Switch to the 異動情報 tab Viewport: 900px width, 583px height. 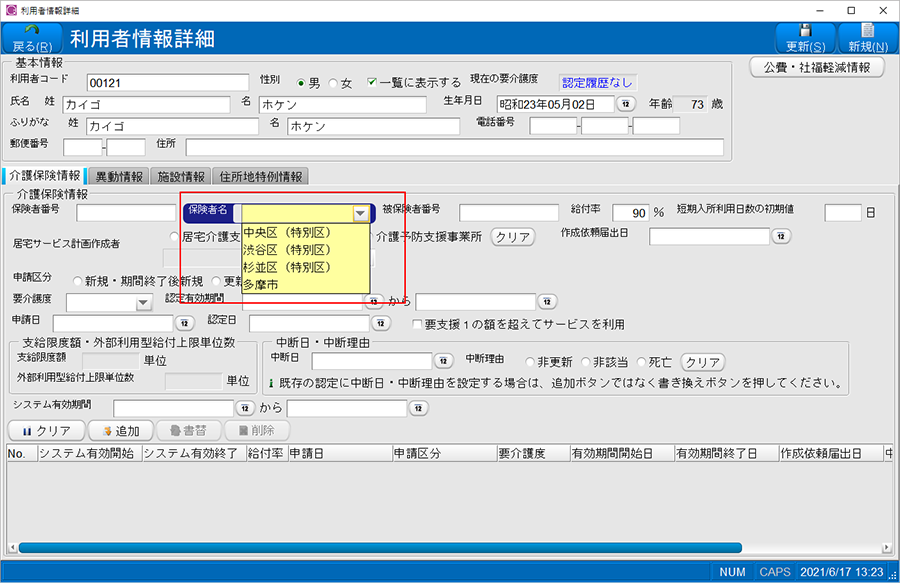pyautogui.click(x=119, y=177)
